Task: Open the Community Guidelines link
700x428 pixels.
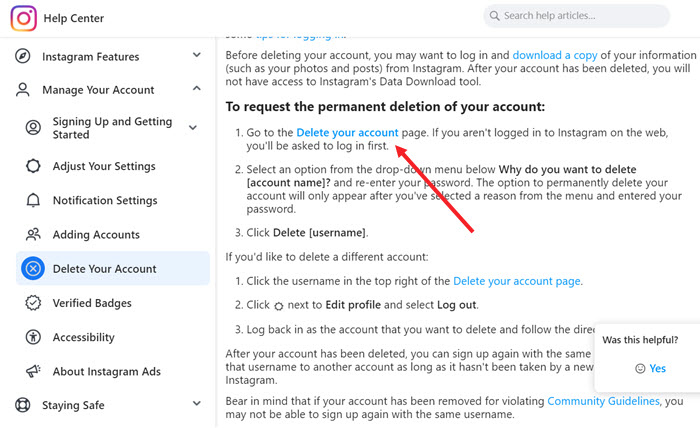Action: click(603, 401)
